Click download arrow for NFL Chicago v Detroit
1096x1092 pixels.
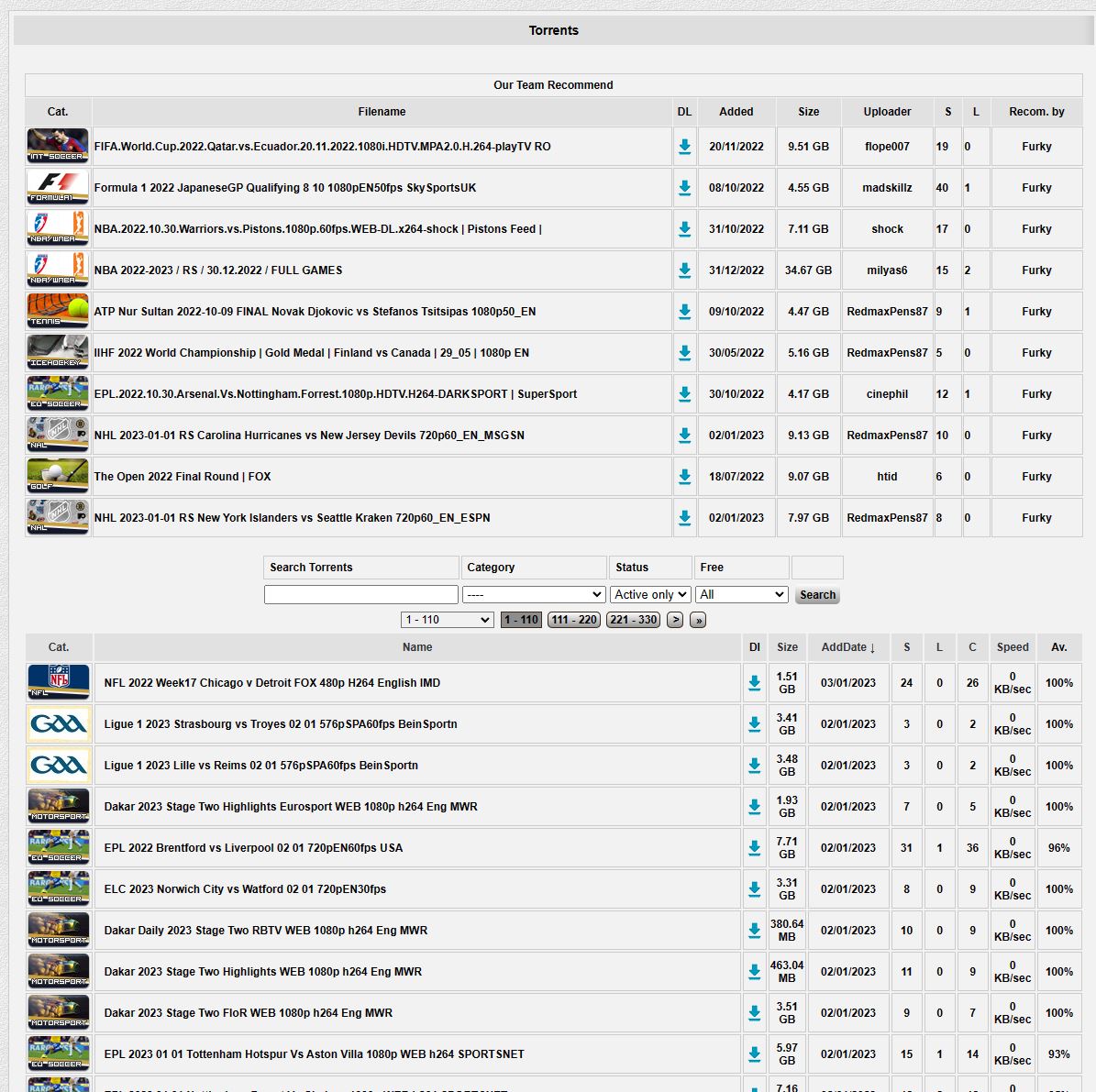754,683
